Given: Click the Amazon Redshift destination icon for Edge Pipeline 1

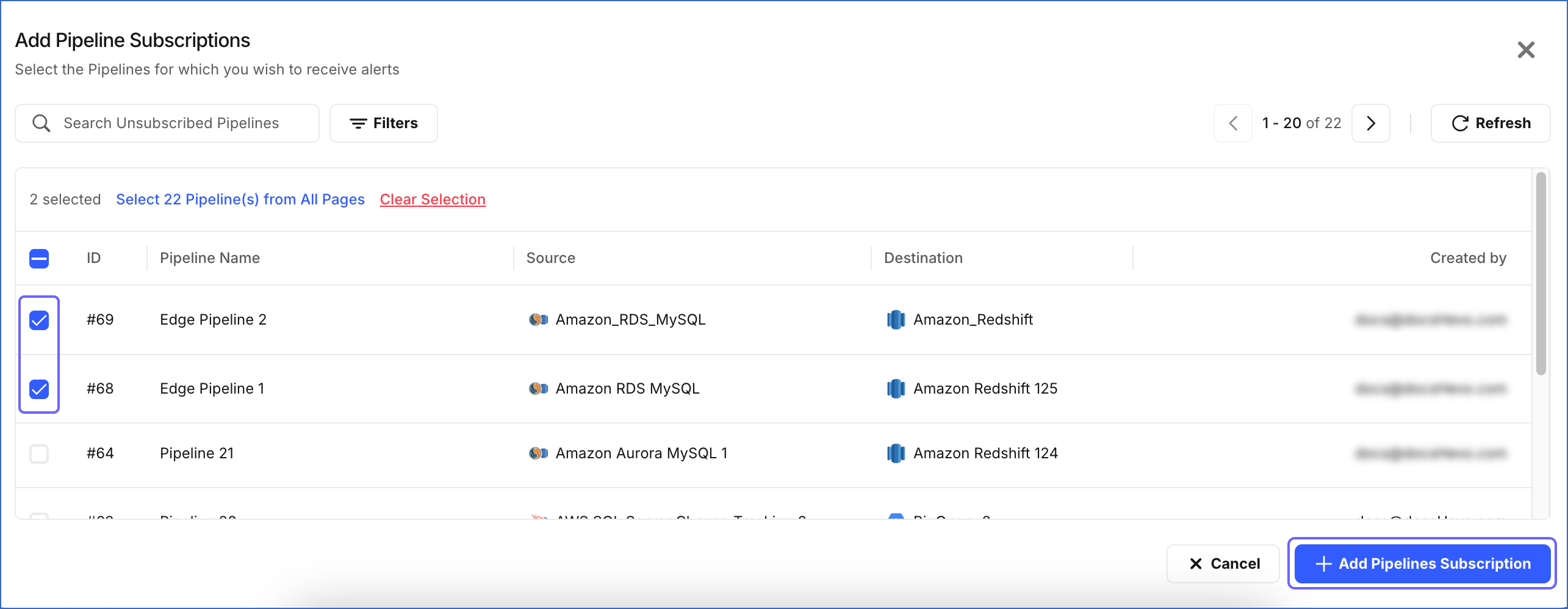Looking at the screenshot, I should [x=896, y=389].
